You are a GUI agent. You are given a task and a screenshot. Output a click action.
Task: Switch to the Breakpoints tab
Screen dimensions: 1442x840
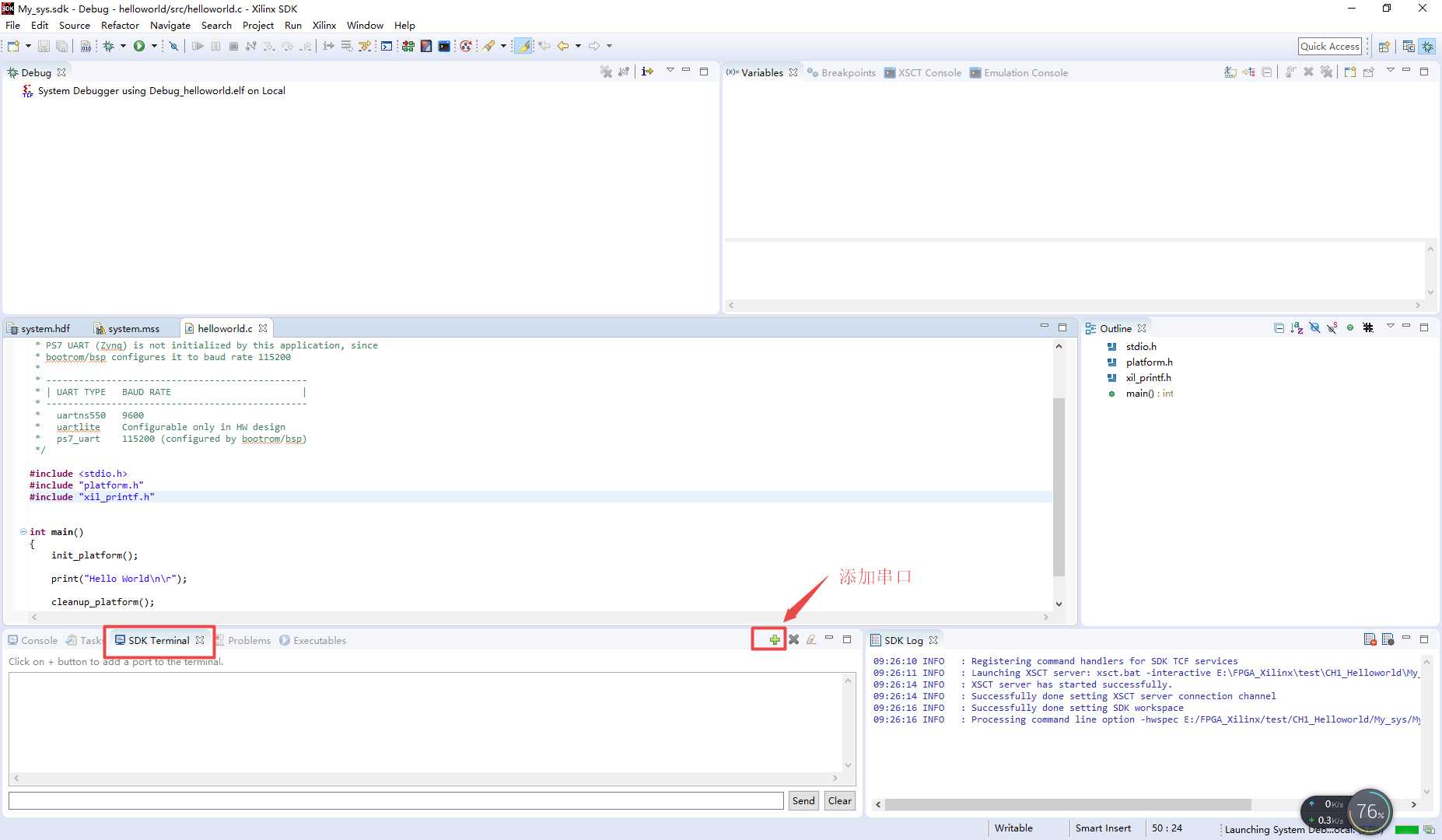tap(842, 72)
